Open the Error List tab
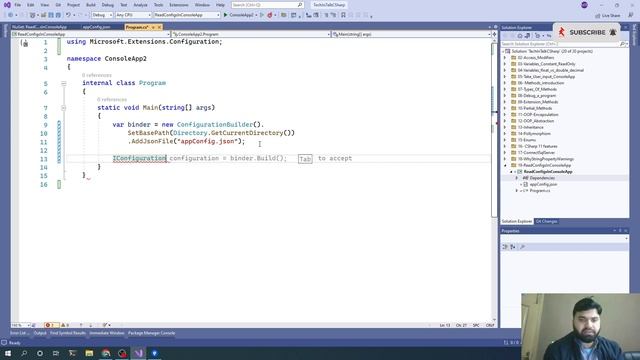Viewport: 640px width, 360px height. [x=20, y=333]
